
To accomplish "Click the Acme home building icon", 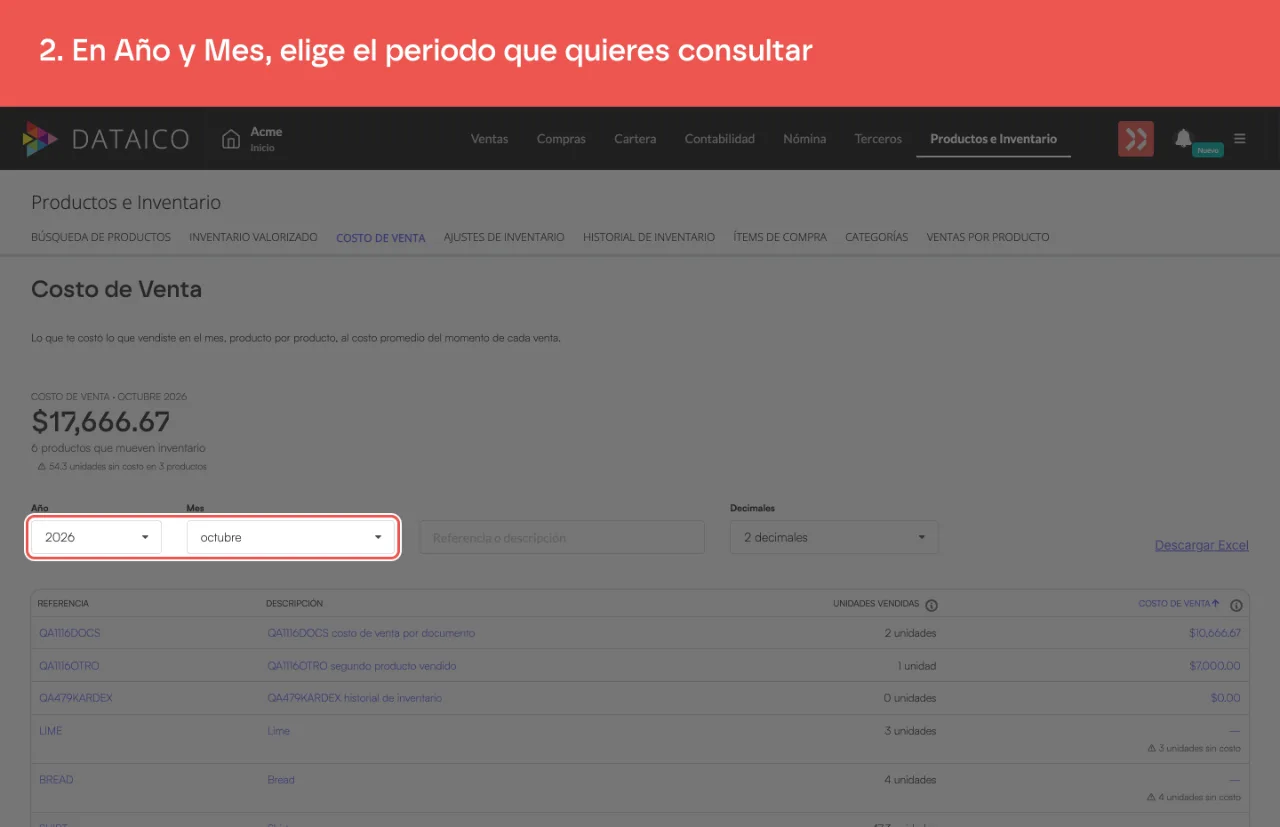I will click(x=231, y=139).
